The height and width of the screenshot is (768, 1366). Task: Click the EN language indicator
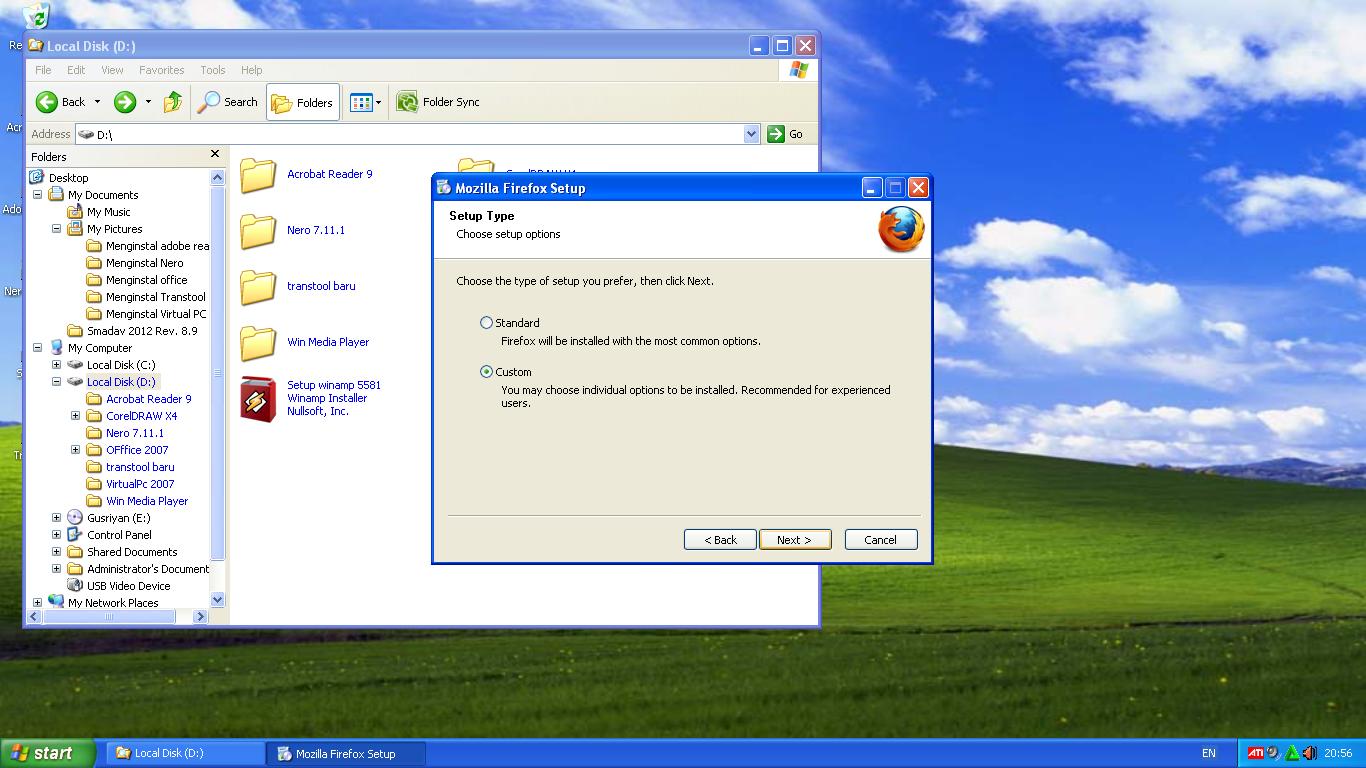pos(1209,754)
